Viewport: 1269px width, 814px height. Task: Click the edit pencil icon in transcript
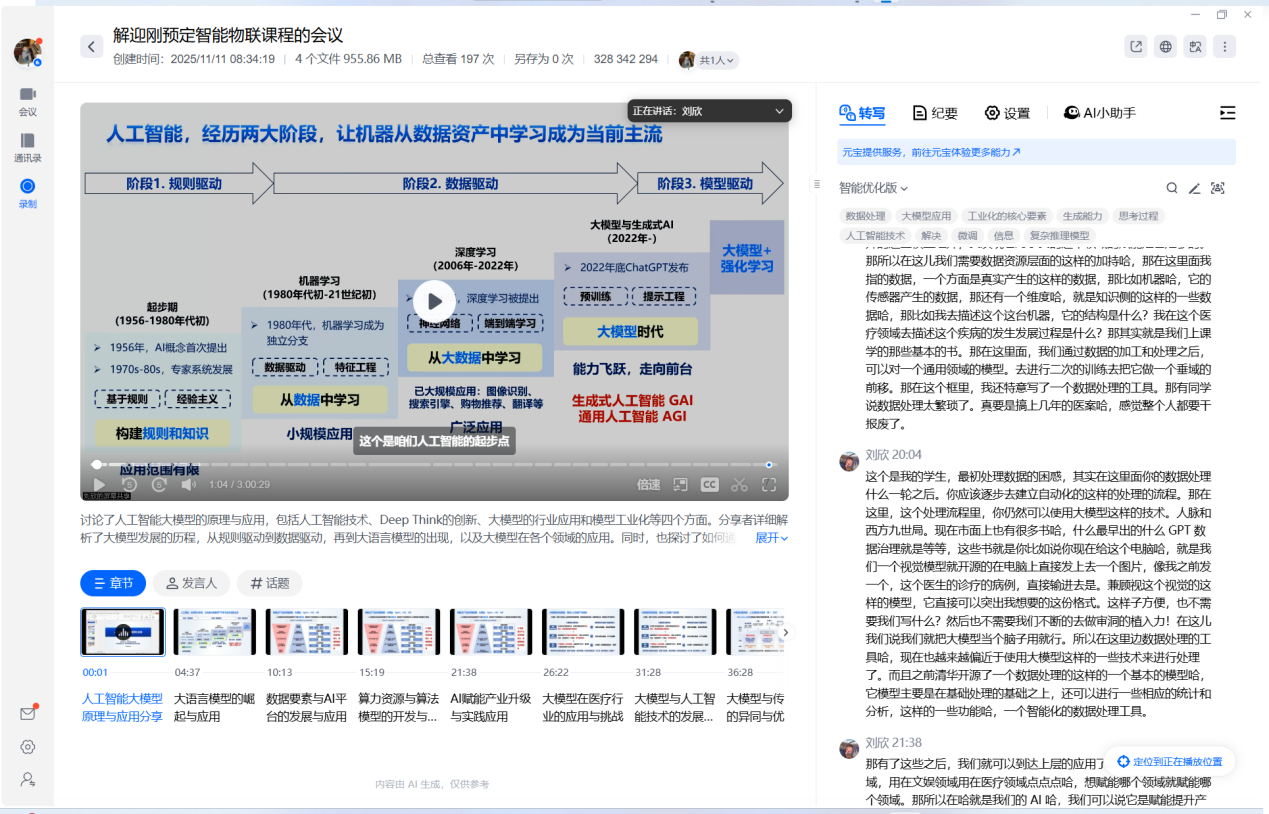pos(1194,188)
